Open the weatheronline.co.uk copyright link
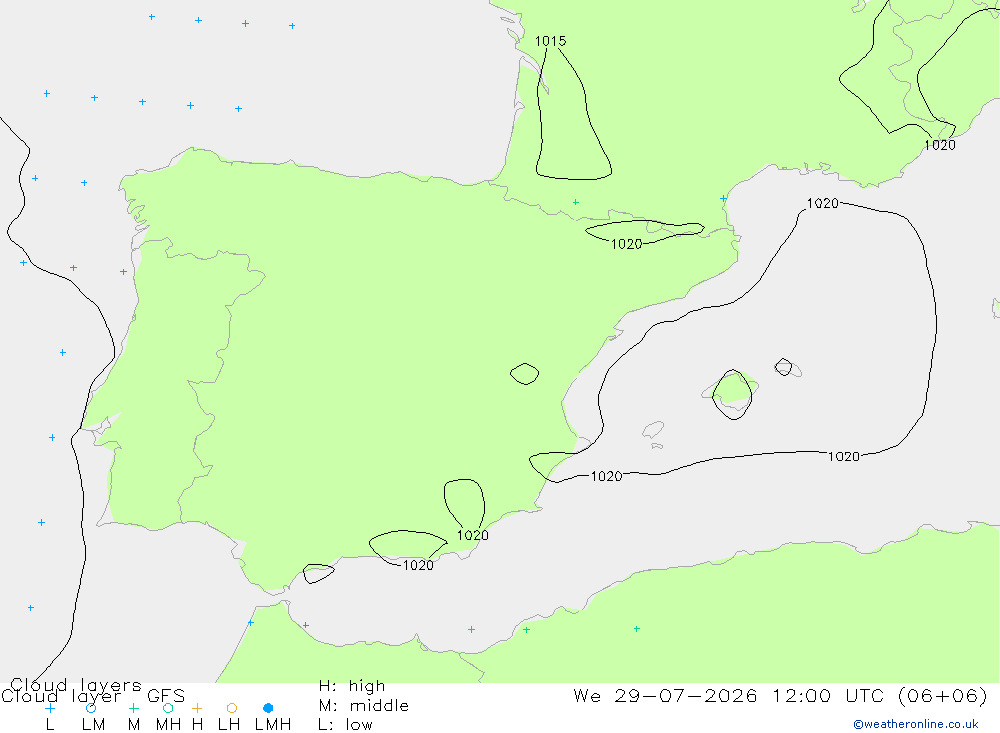This screenshot has height=733, width=1000. coord(916,724)
